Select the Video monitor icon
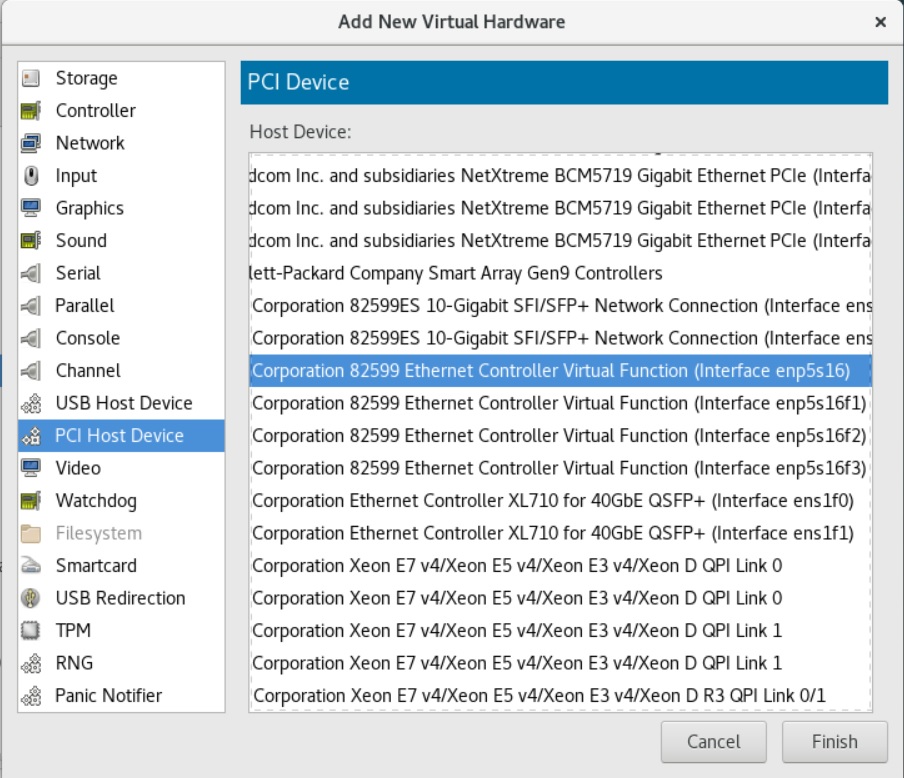904x778 pixels. click(31, 468)
